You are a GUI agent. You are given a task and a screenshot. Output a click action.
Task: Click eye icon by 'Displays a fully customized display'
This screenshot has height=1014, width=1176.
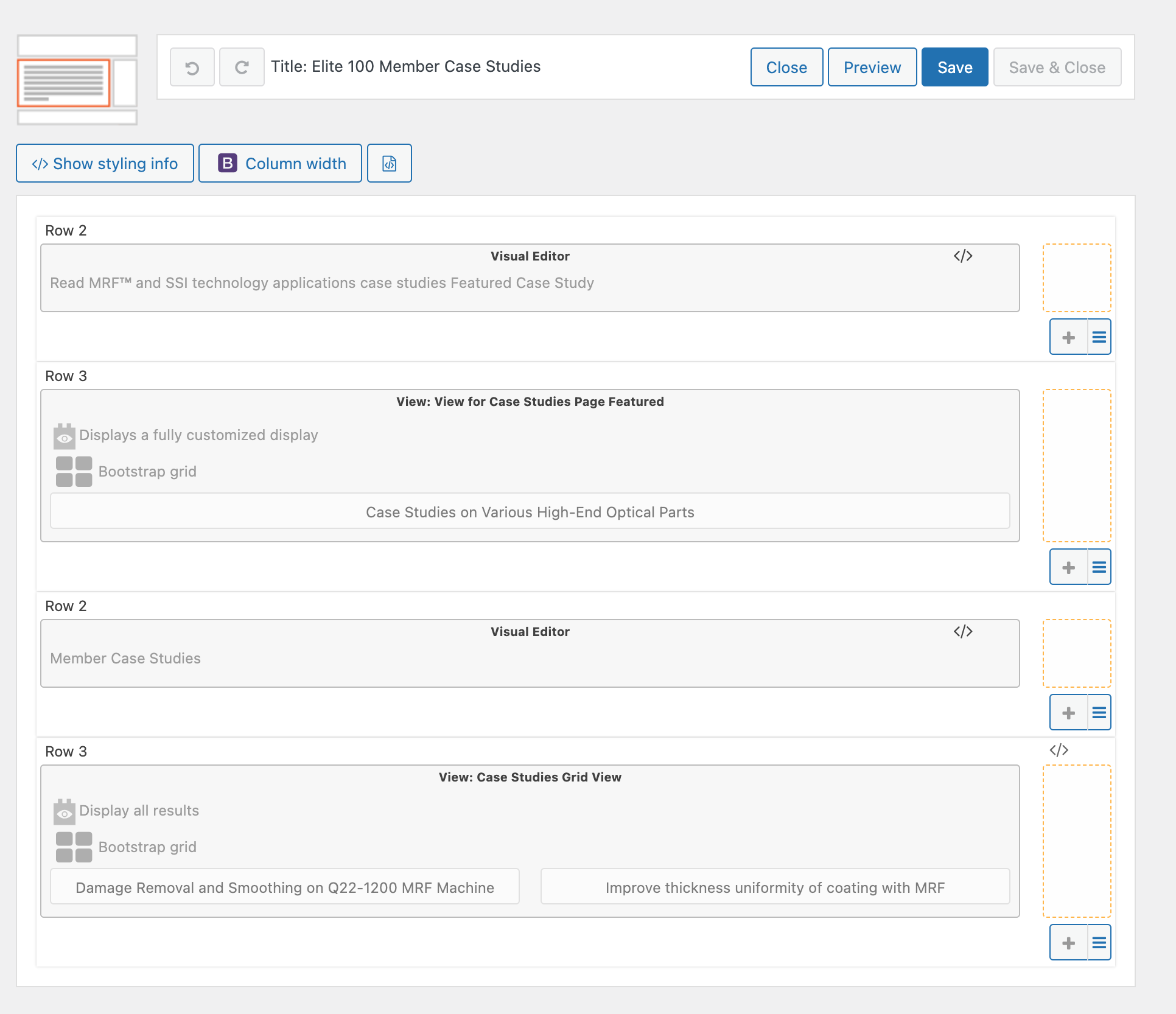click(x=65, y=436)
